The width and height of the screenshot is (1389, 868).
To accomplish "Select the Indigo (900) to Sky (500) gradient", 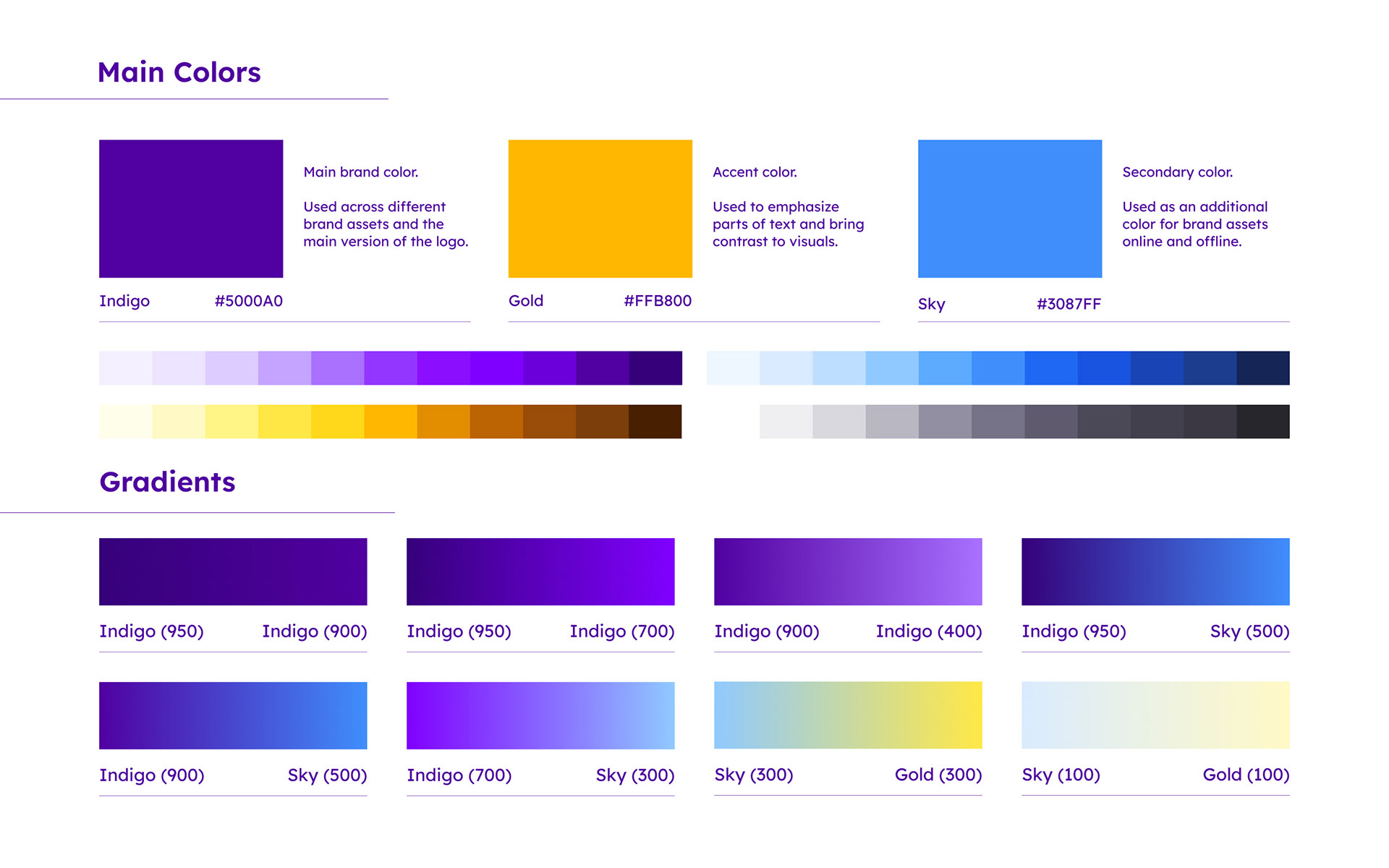I will [x=233, y=715].
